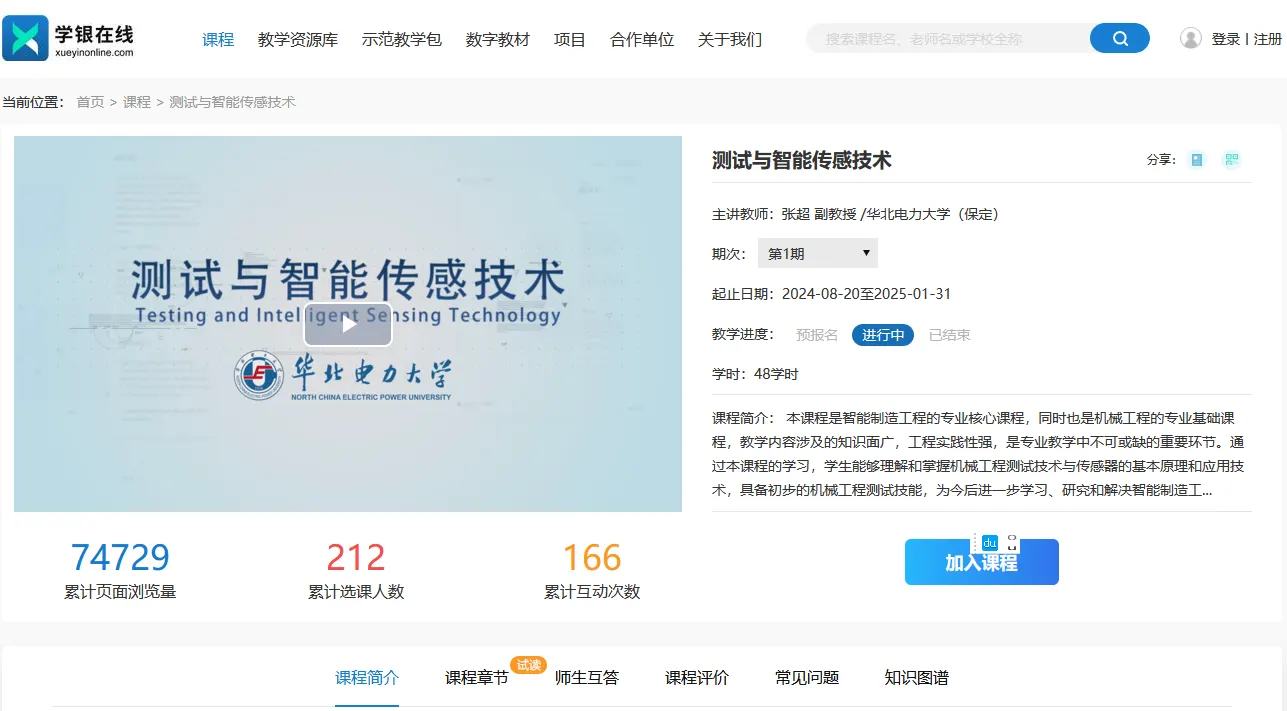
Task: Switch to 知识图谱 tab
Action: [x=917, y=678]
